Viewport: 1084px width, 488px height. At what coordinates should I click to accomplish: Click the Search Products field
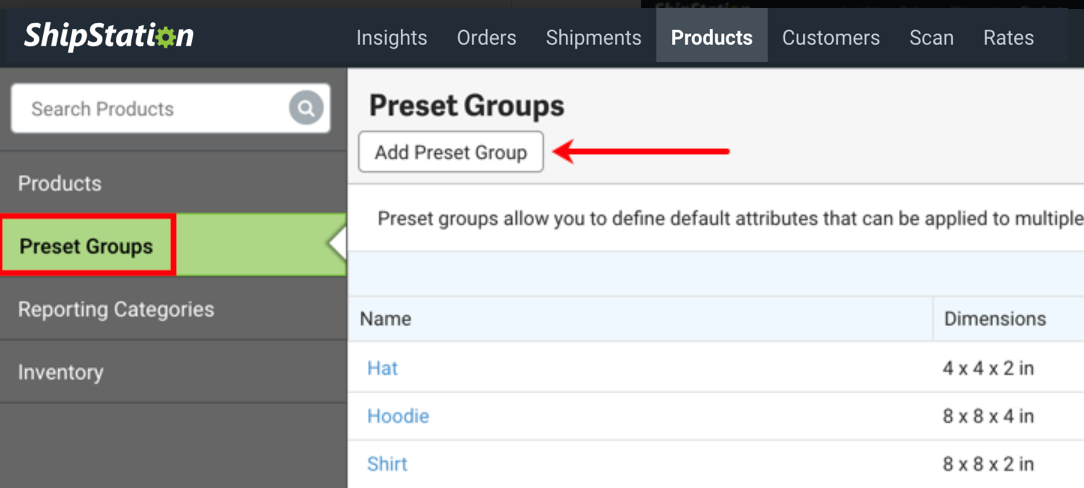[150, 109]
